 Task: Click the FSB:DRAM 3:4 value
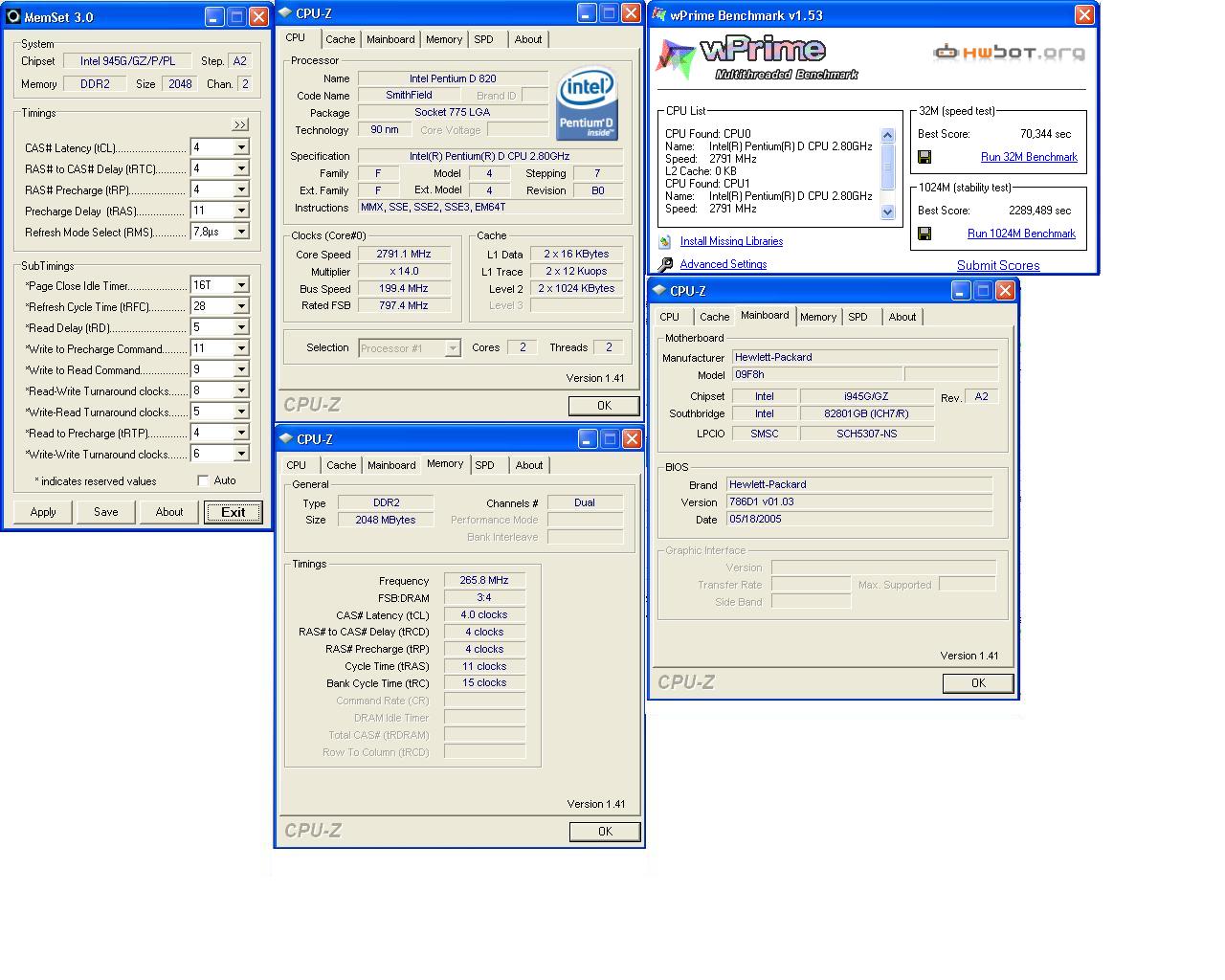click(x=484, y=597)
